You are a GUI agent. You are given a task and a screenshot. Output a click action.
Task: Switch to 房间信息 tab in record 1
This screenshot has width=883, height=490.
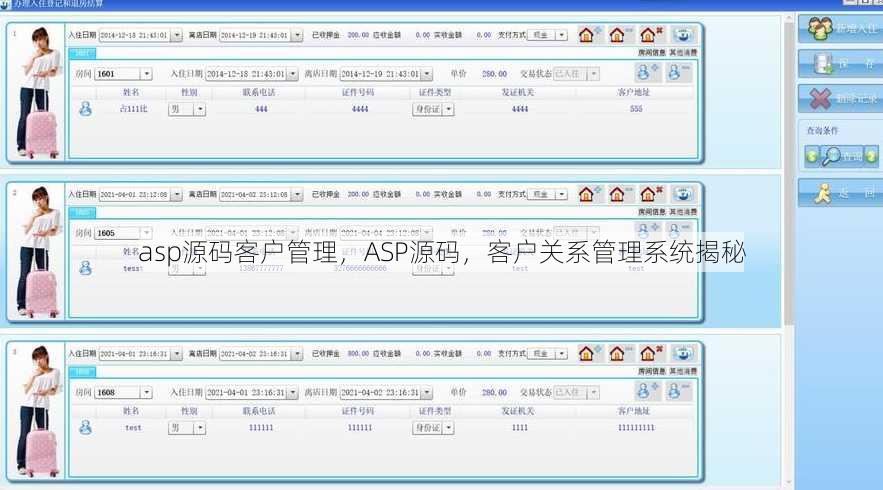[x=652, y=52]
